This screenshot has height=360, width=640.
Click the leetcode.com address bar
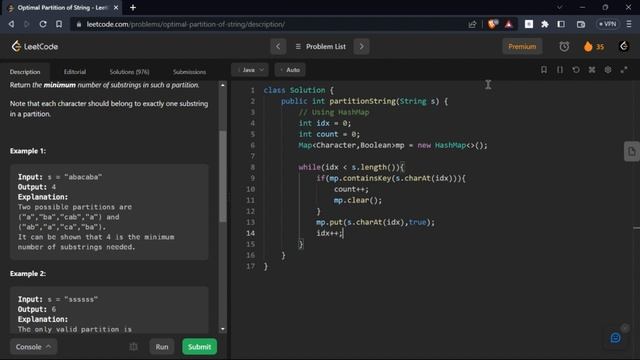tap(186, 24)
